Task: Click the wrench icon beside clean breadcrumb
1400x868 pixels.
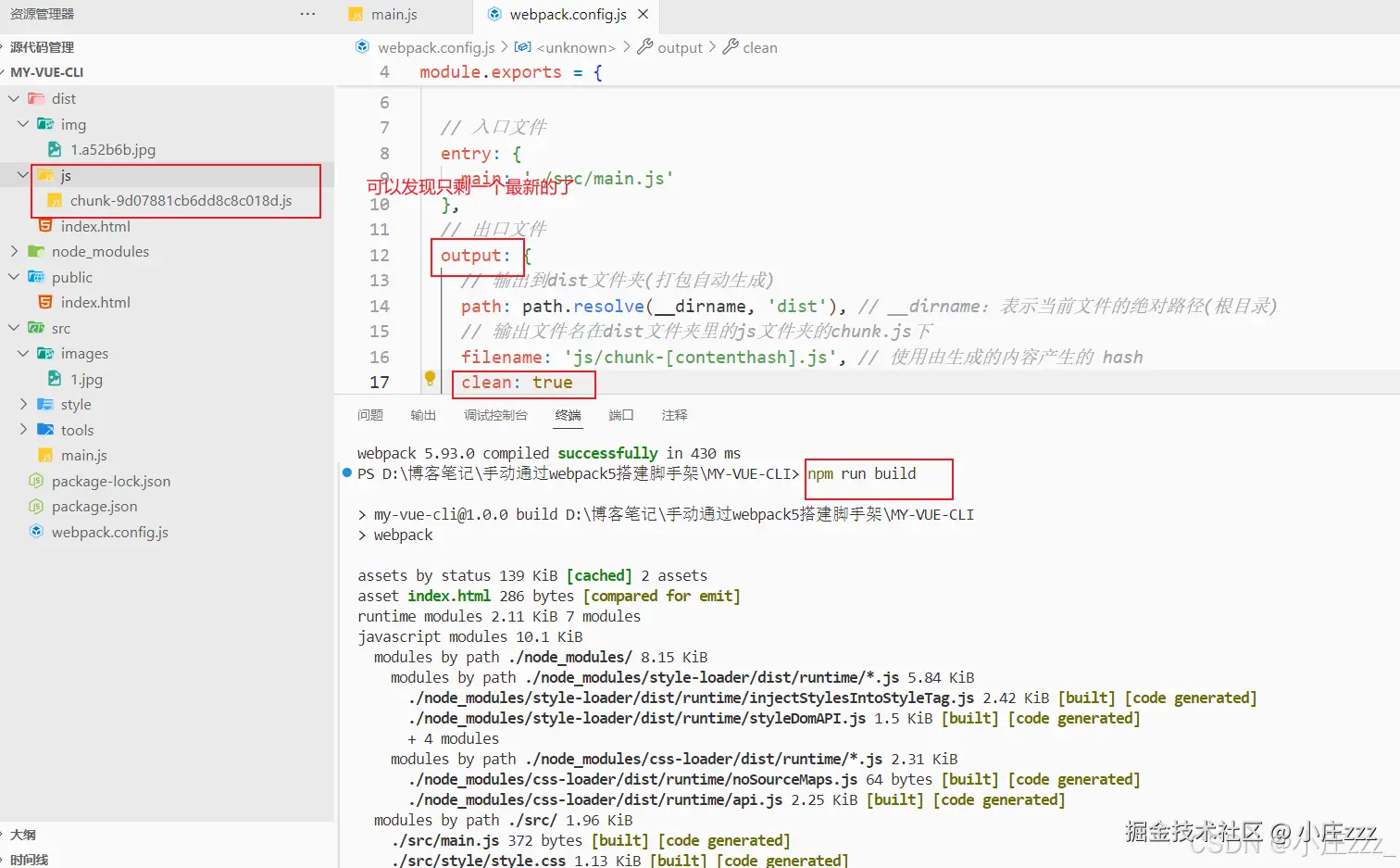Action: point(731,46)
